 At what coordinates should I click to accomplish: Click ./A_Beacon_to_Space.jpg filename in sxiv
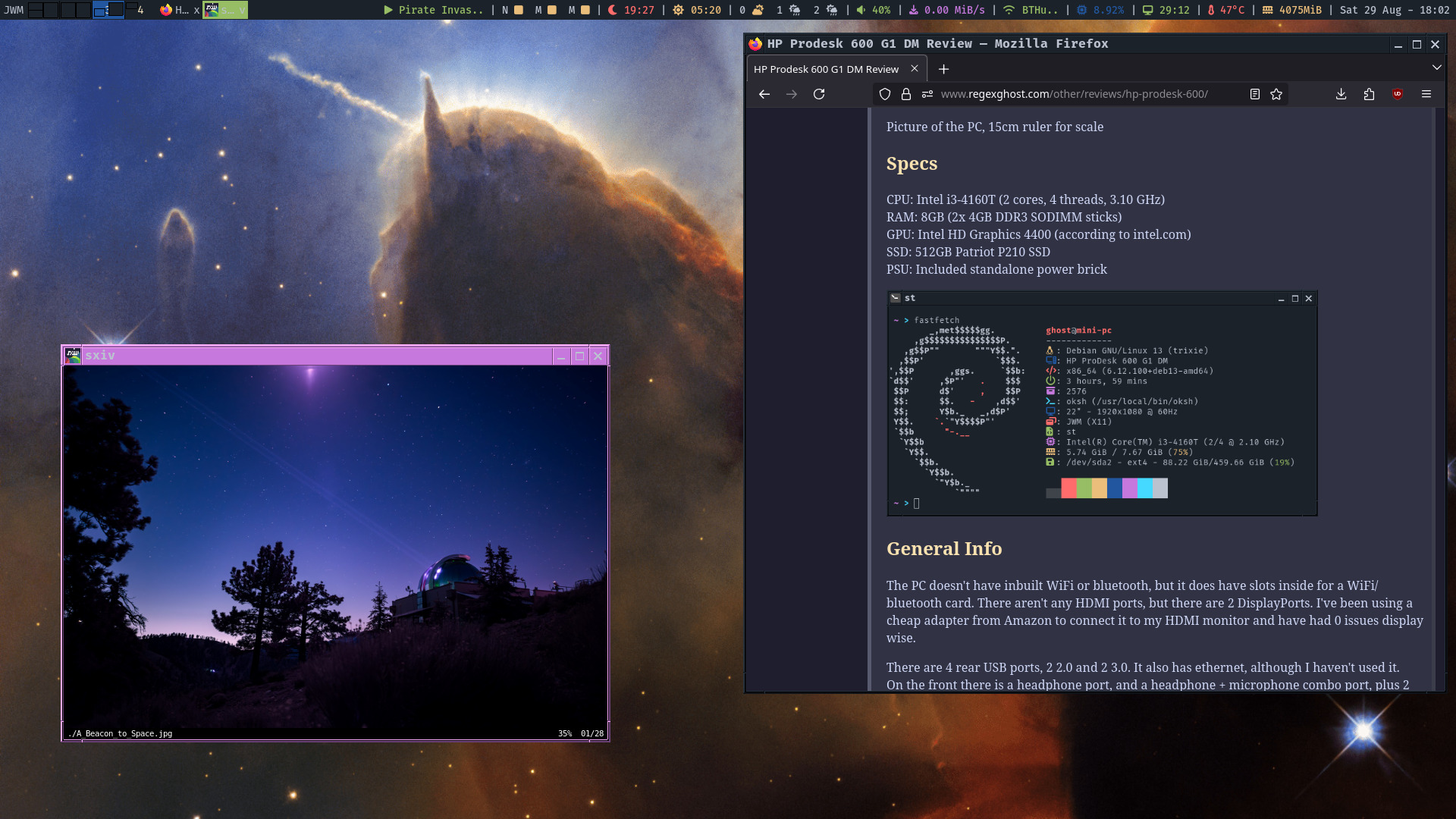click(121, 733)
